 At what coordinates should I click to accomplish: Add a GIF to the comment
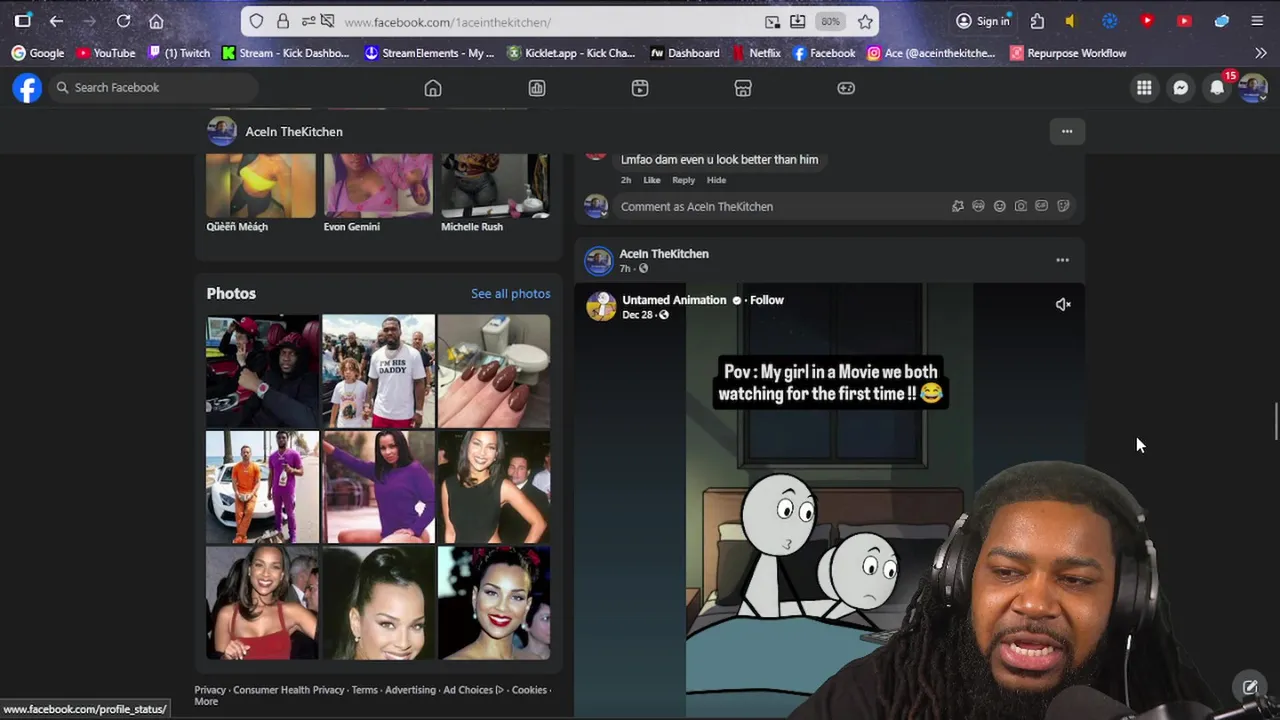click(x=1041, y=206)
